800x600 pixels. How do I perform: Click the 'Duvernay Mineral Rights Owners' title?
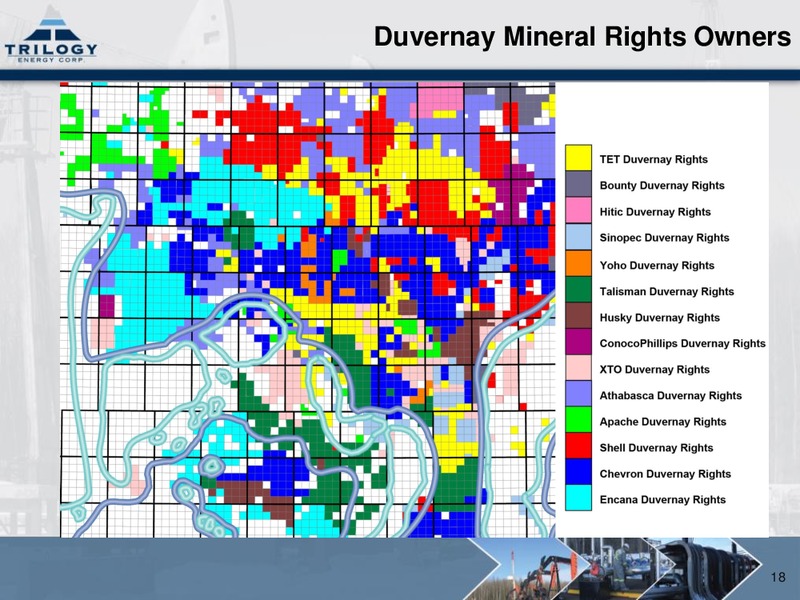pyautogui.click(x=582, y=37)
